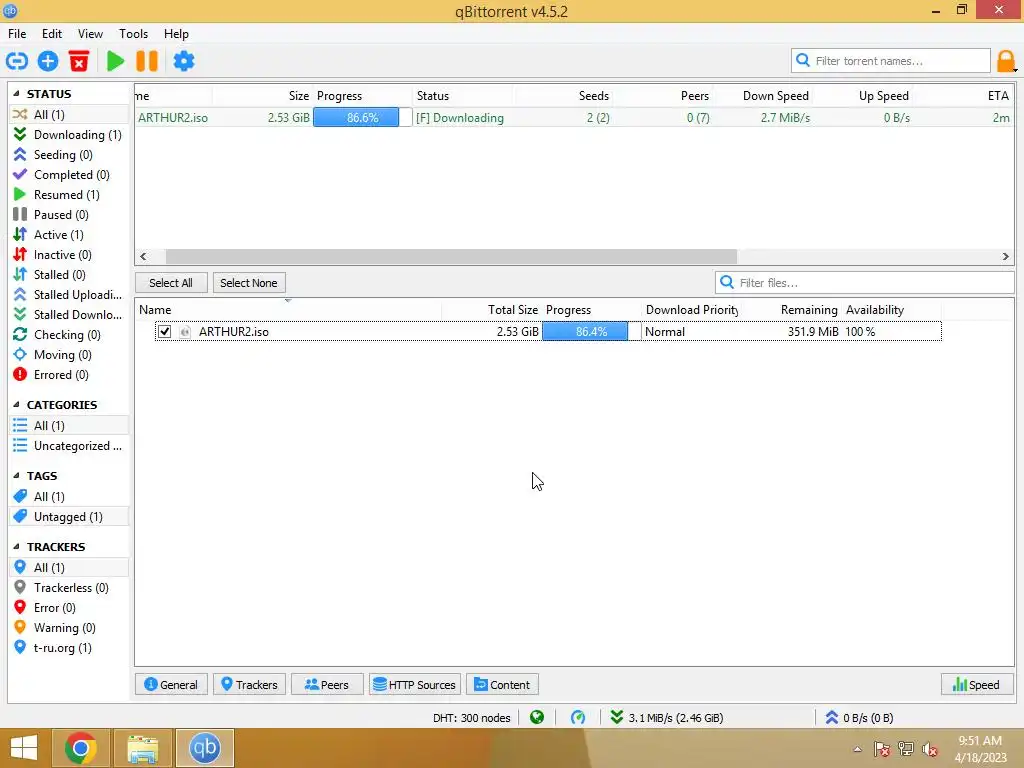Click upload speed arrow in status bar

coord(831,718)
